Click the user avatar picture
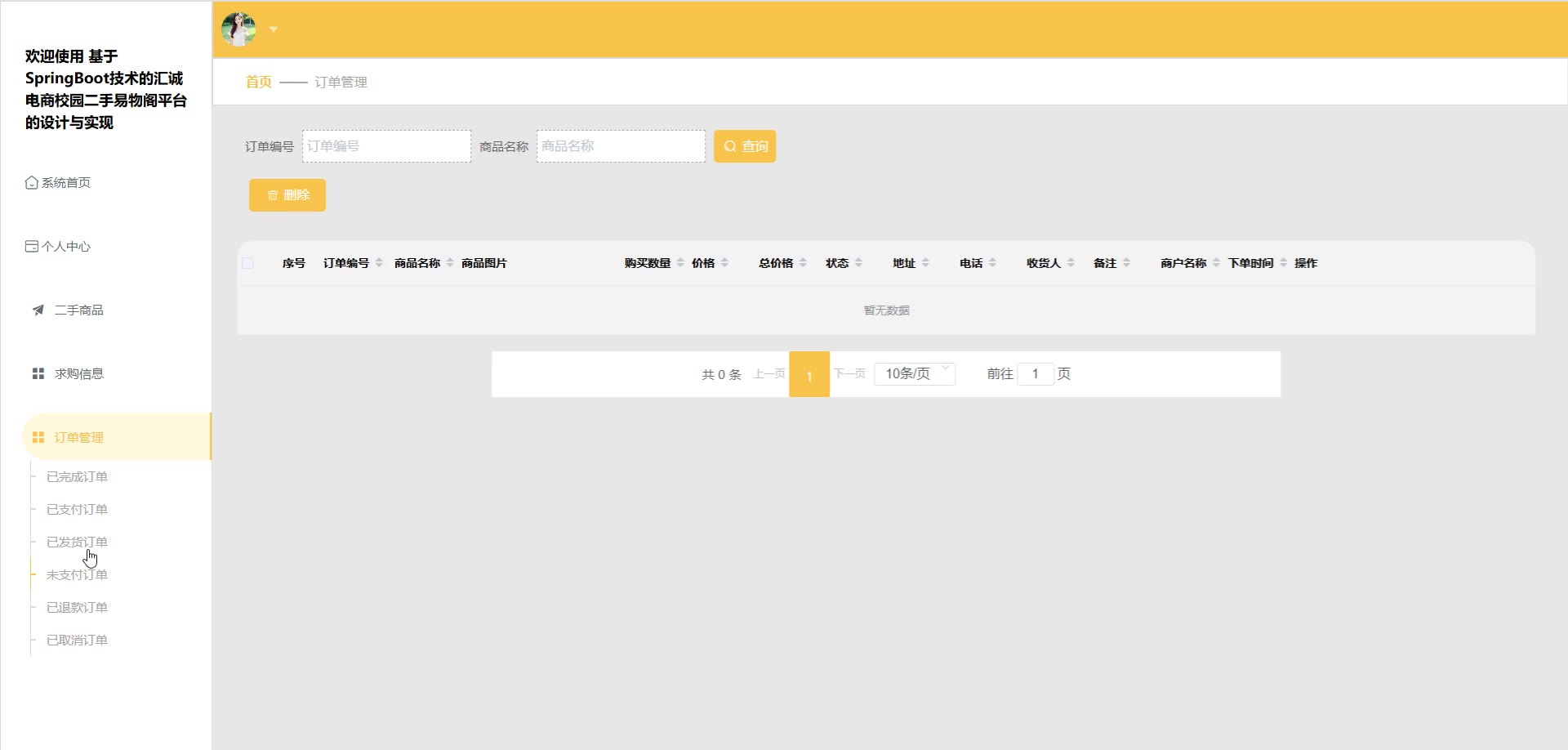The image size is (1568, 750). [x=238, y=29]
